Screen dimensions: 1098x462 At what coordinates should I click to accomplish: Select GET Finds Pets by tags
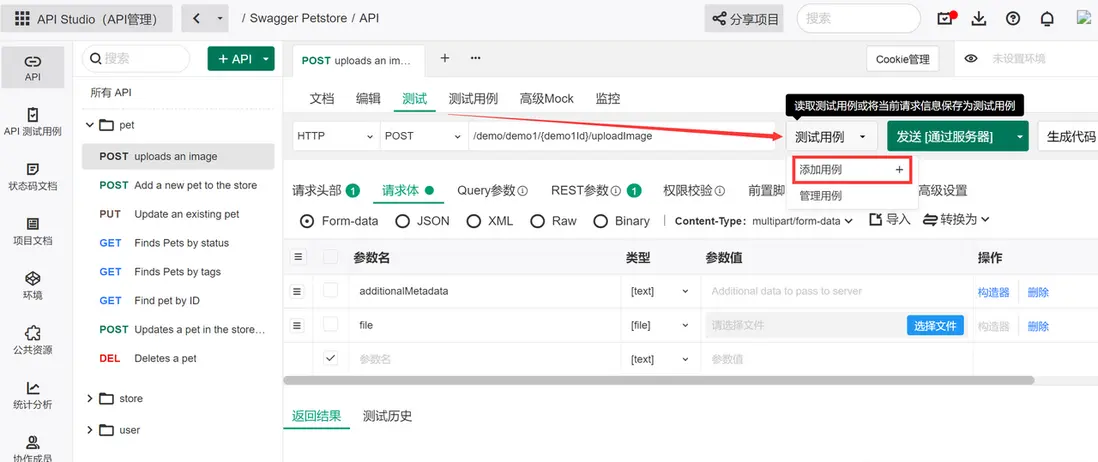[178, 272]
